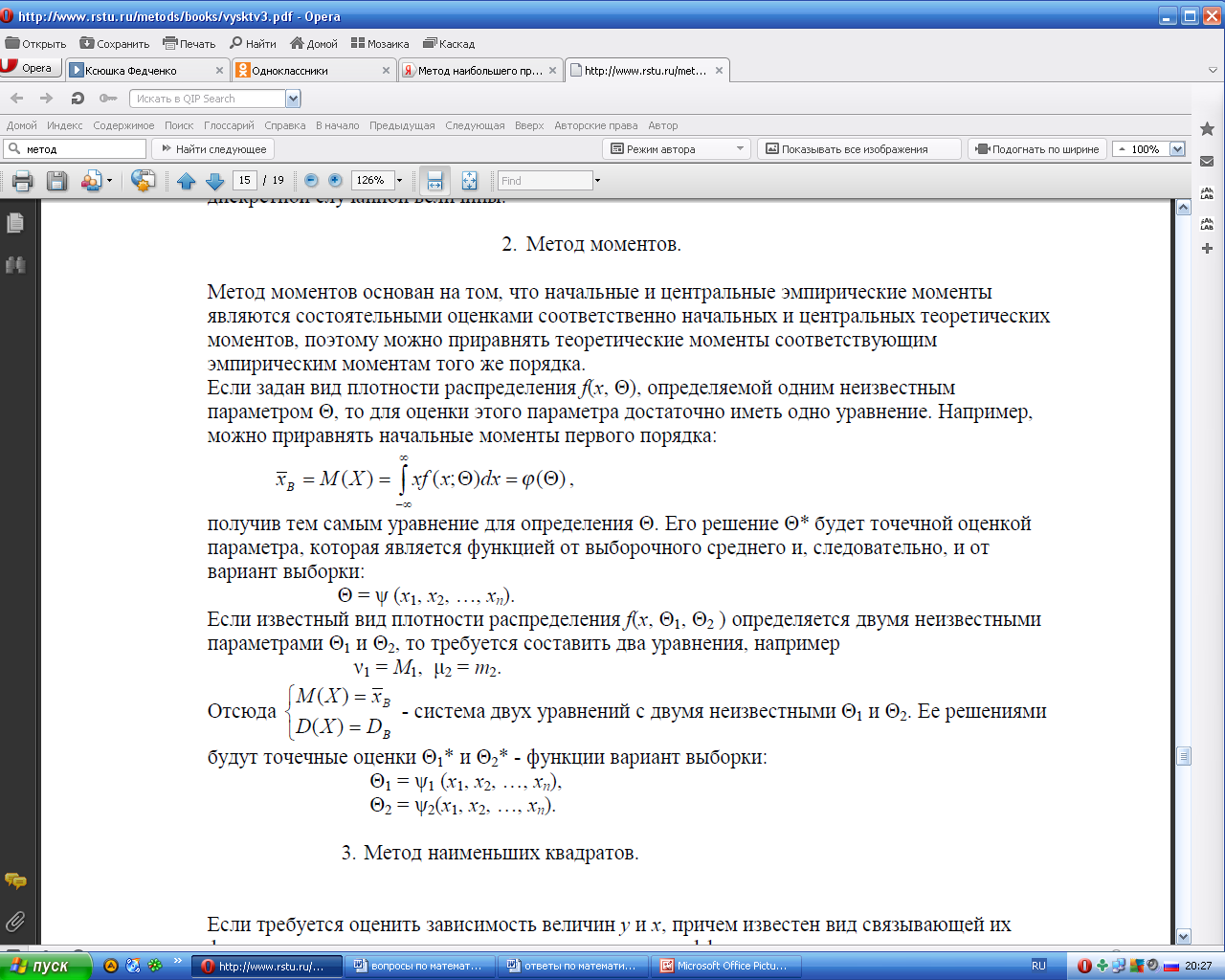Click the Opera menu button

point(29,68)
